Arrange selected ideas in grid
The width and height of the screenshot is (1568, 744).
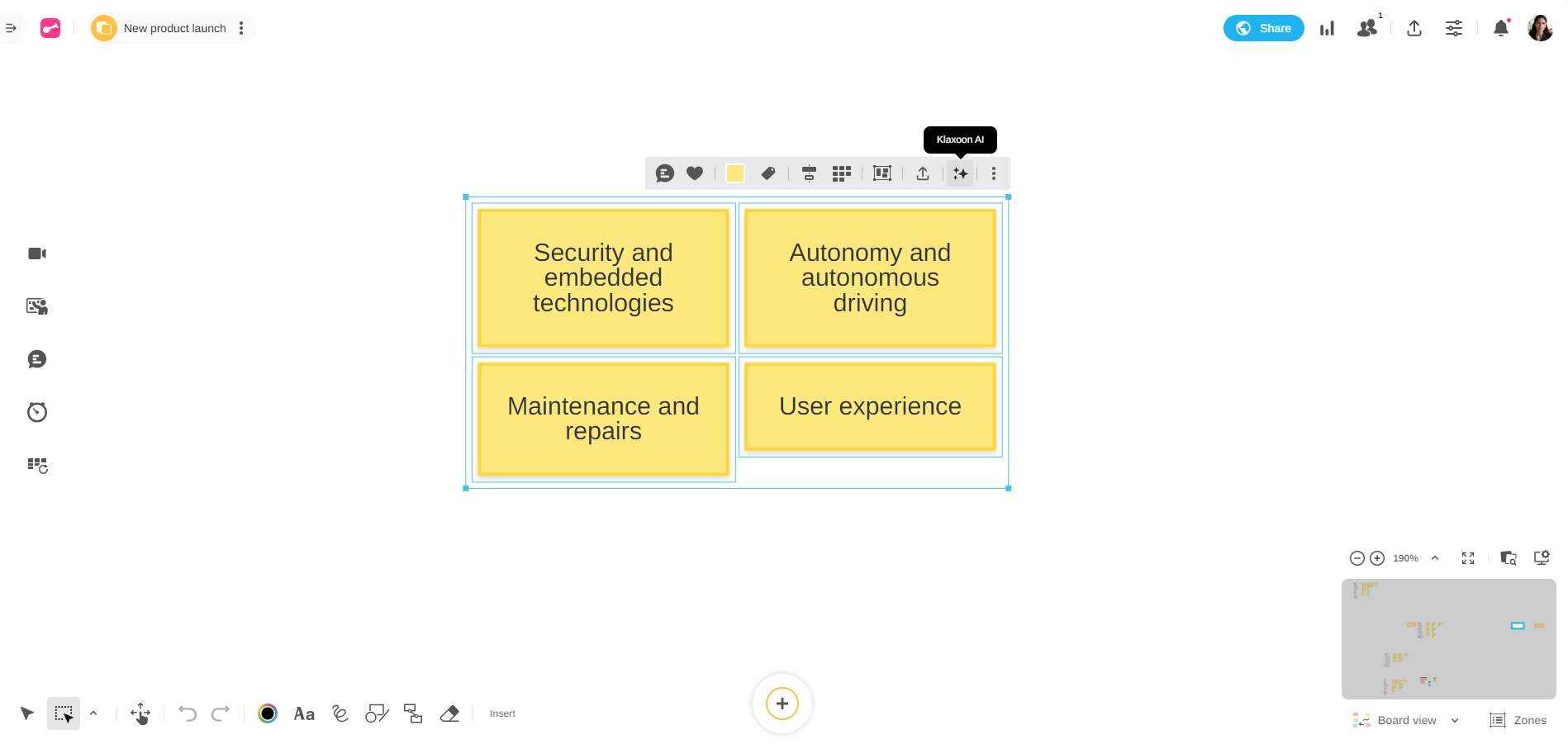click(841, 173)
